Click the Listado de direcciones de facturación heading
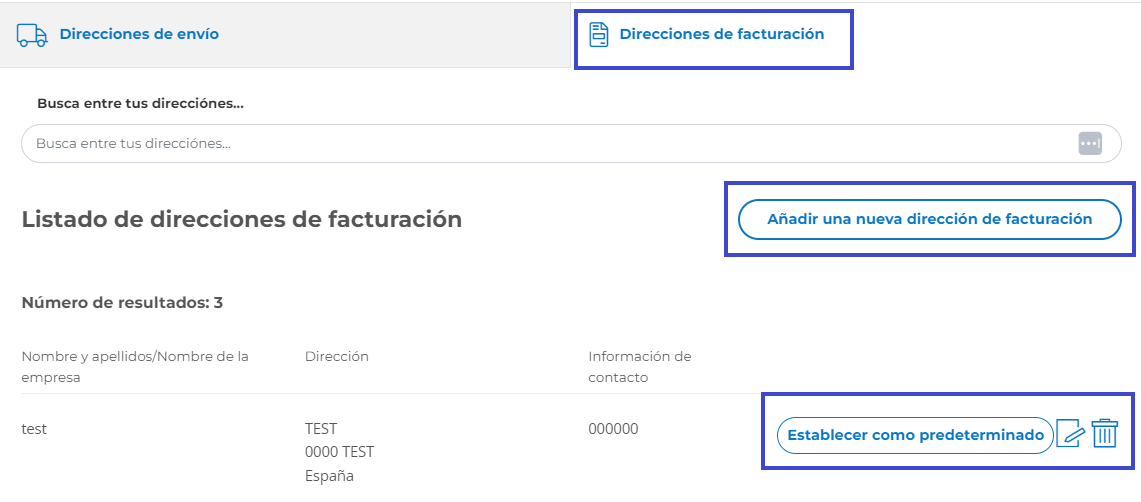The width and height of the screenshot is (1141, 502). [242, 219]
